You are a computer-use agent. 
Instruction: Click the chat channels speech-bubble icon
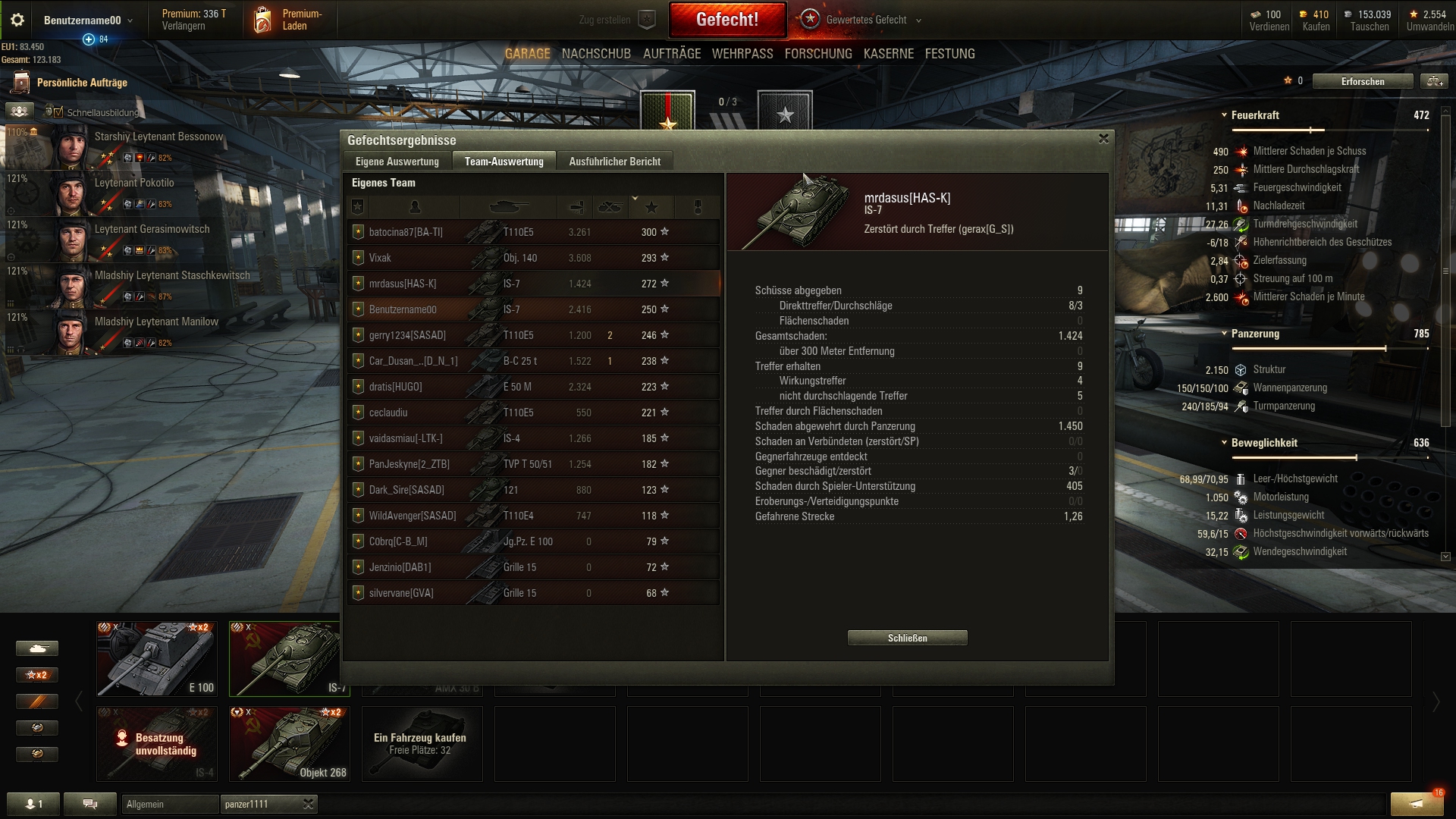(90, 804)
